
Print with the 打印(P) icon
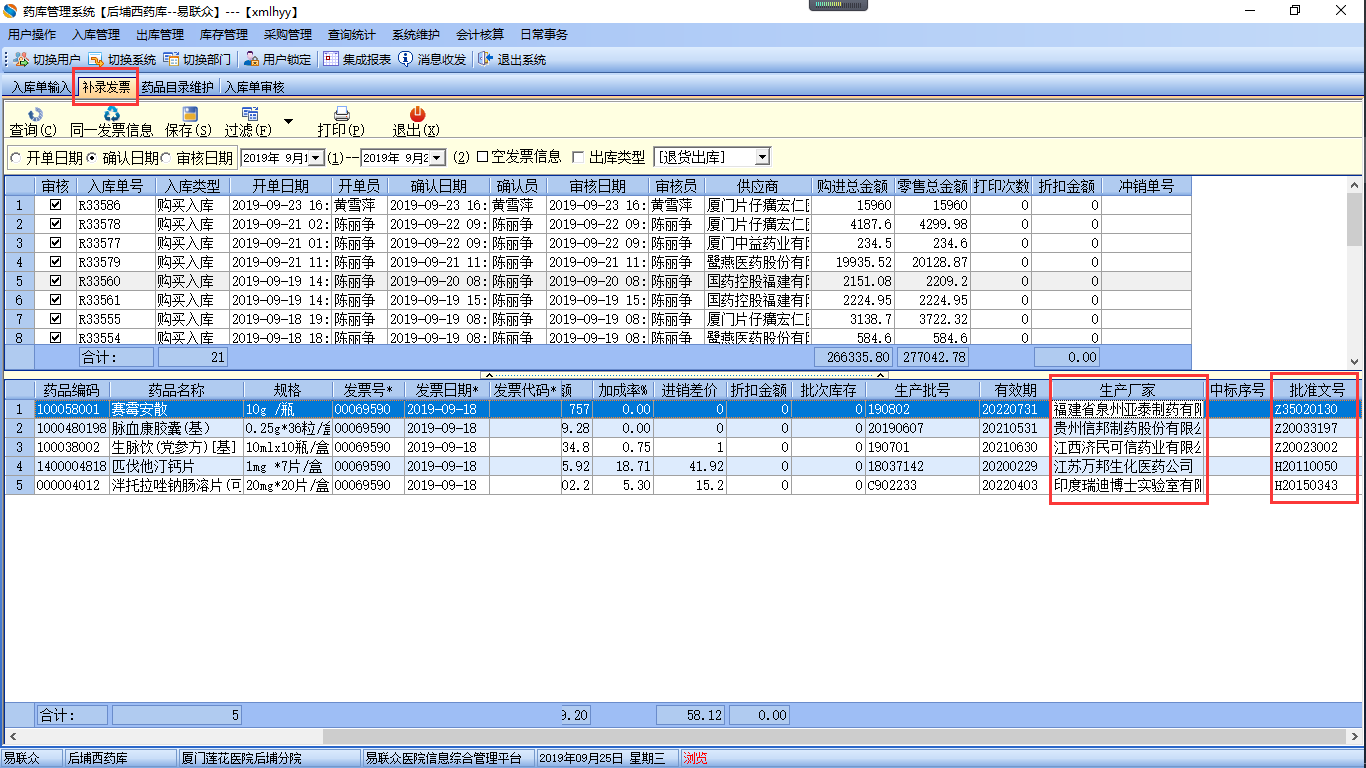tap(341, 114)
